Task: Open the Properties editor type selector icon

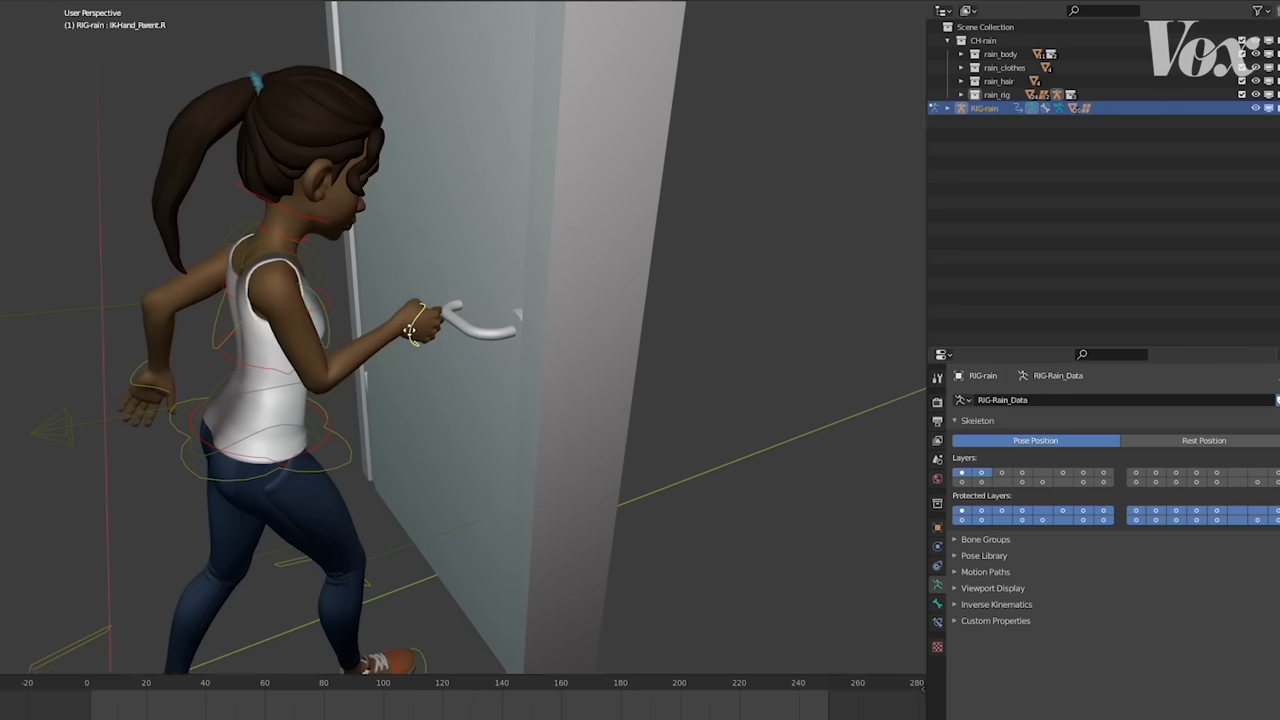Action: (x=940, y=354)
